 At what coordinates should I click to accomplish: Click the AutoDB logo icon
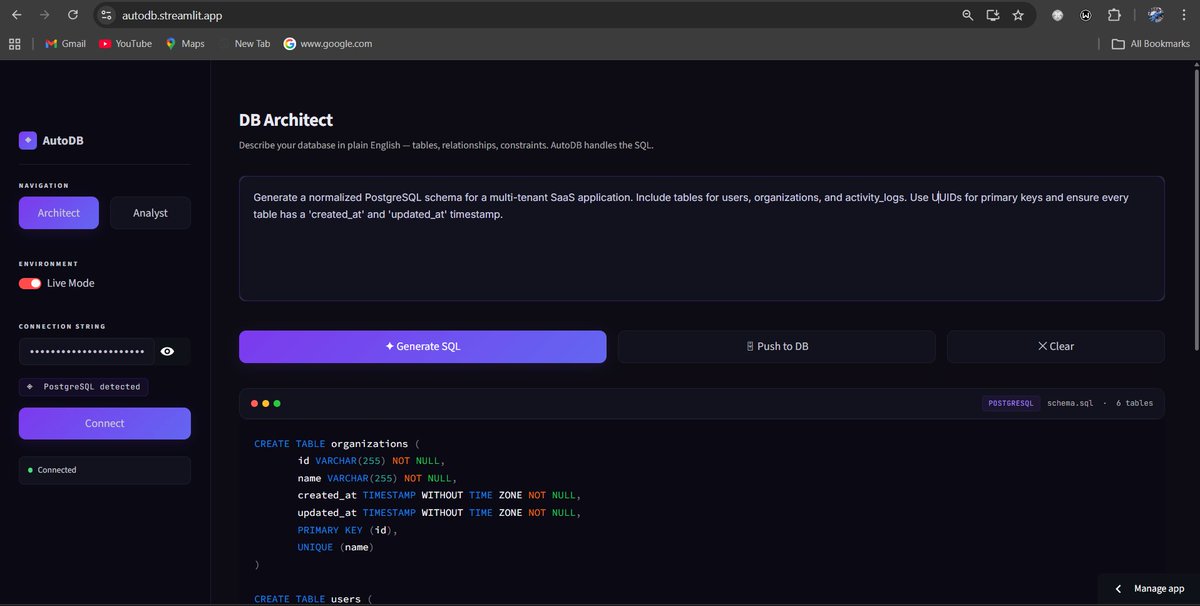(27, 141)
